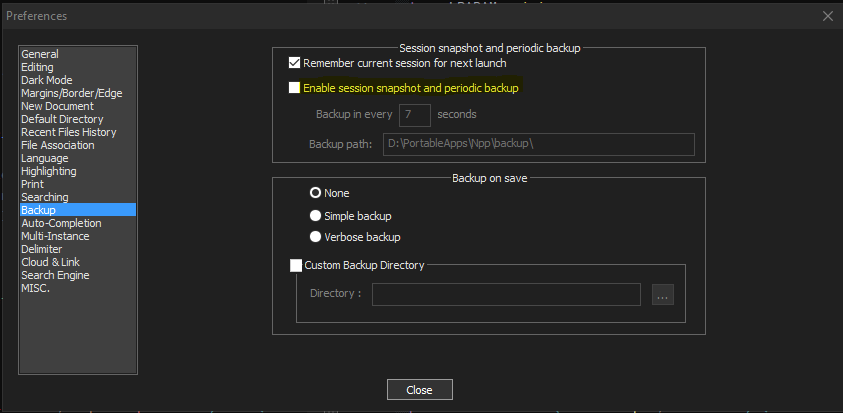Check Custom Backup Directory option
843x413 pixels.
click(296, 265)
